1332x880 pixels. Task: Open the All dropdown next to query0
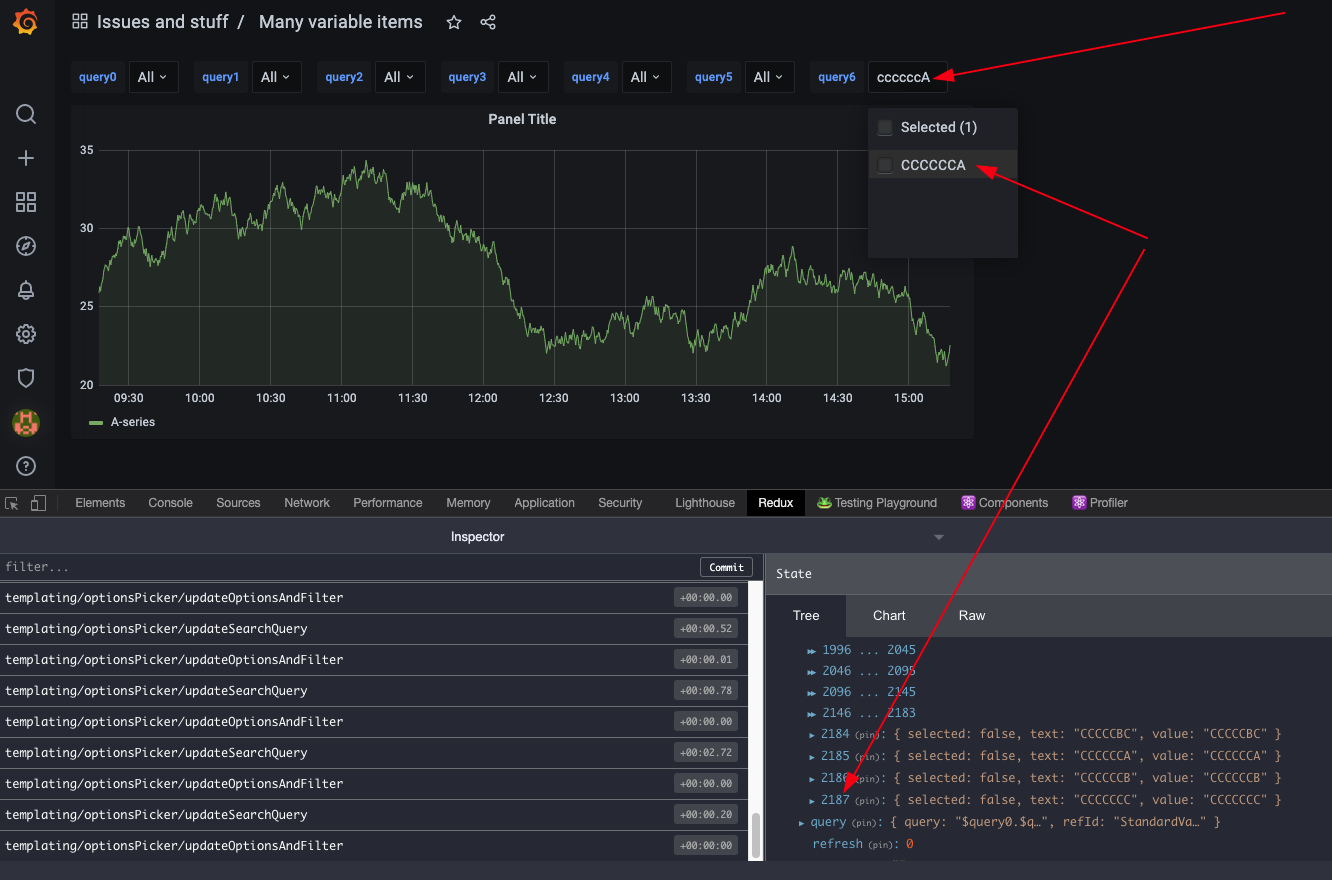pos(153,77)
